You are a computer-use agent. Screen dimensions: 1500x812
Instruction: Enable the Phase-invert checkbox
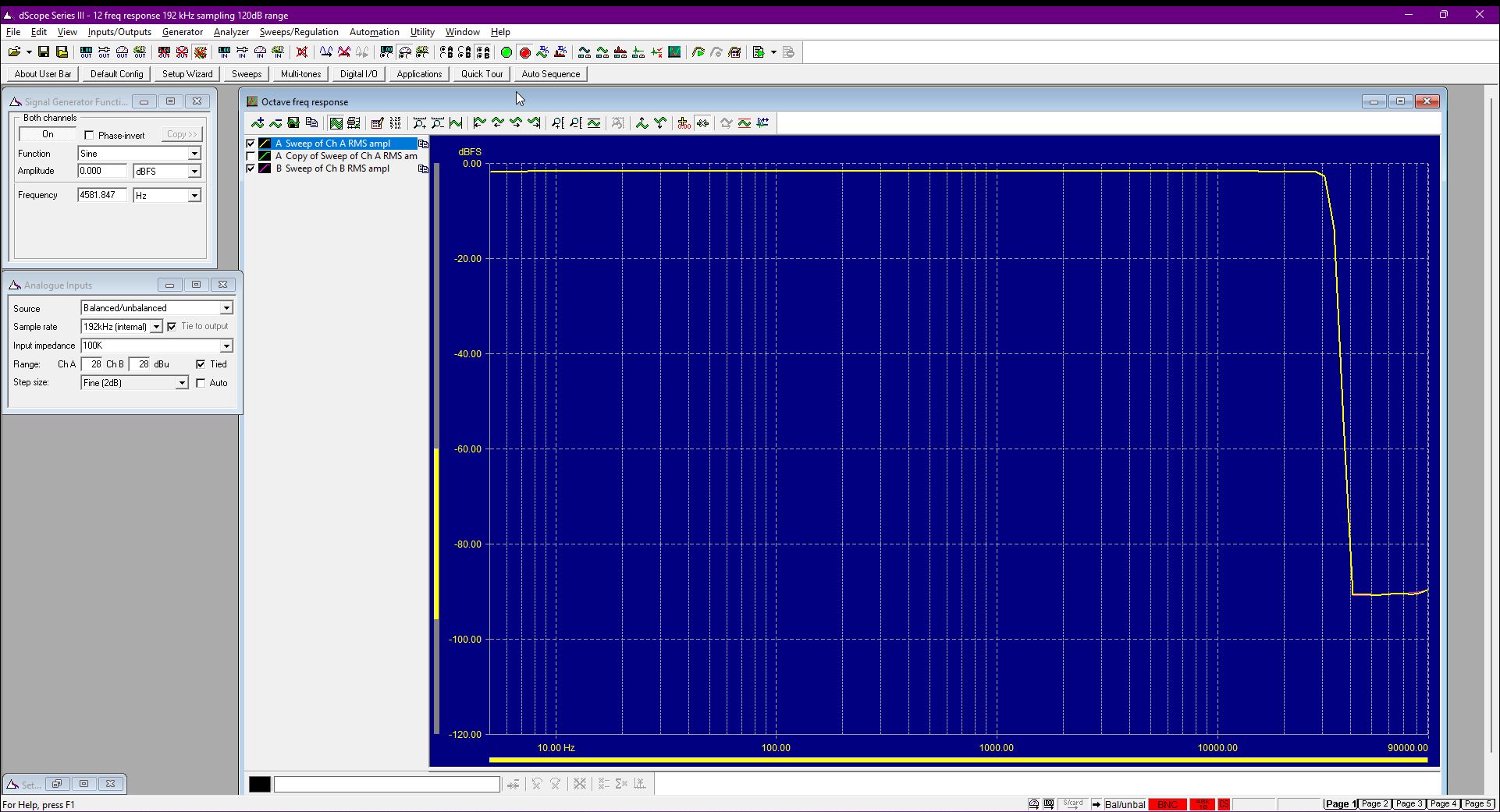click(x=89, y=135)
